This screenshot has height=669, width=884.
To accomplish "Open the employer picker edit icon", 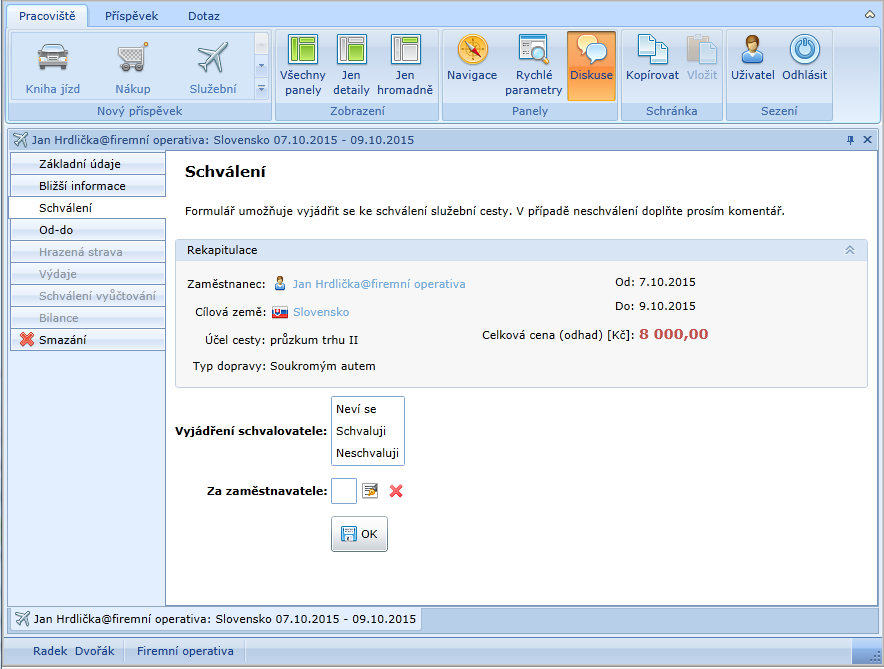I will tap(370, 491).
